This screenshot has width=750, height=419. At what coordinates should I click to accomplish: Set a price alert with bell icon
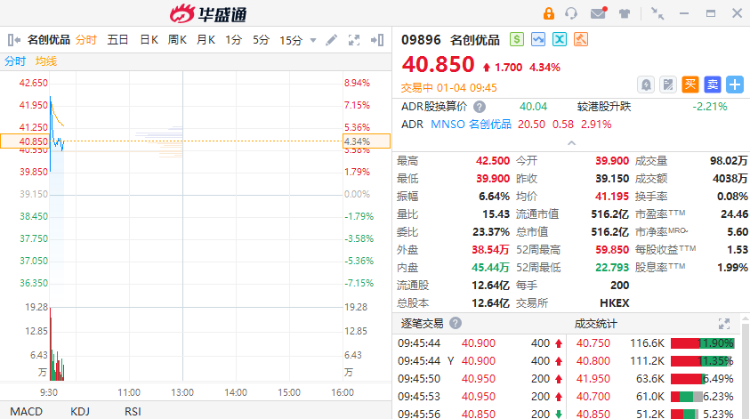click(646, 85)
